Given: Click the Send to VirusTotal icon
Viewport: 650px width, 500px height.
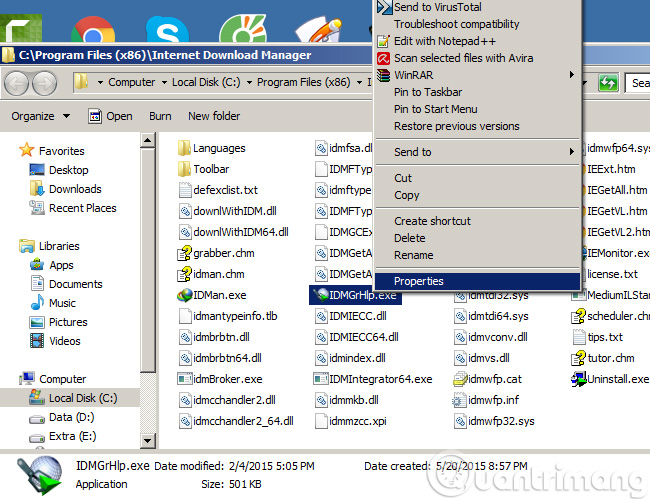Looking at the screenshot, I should [384, 7].
